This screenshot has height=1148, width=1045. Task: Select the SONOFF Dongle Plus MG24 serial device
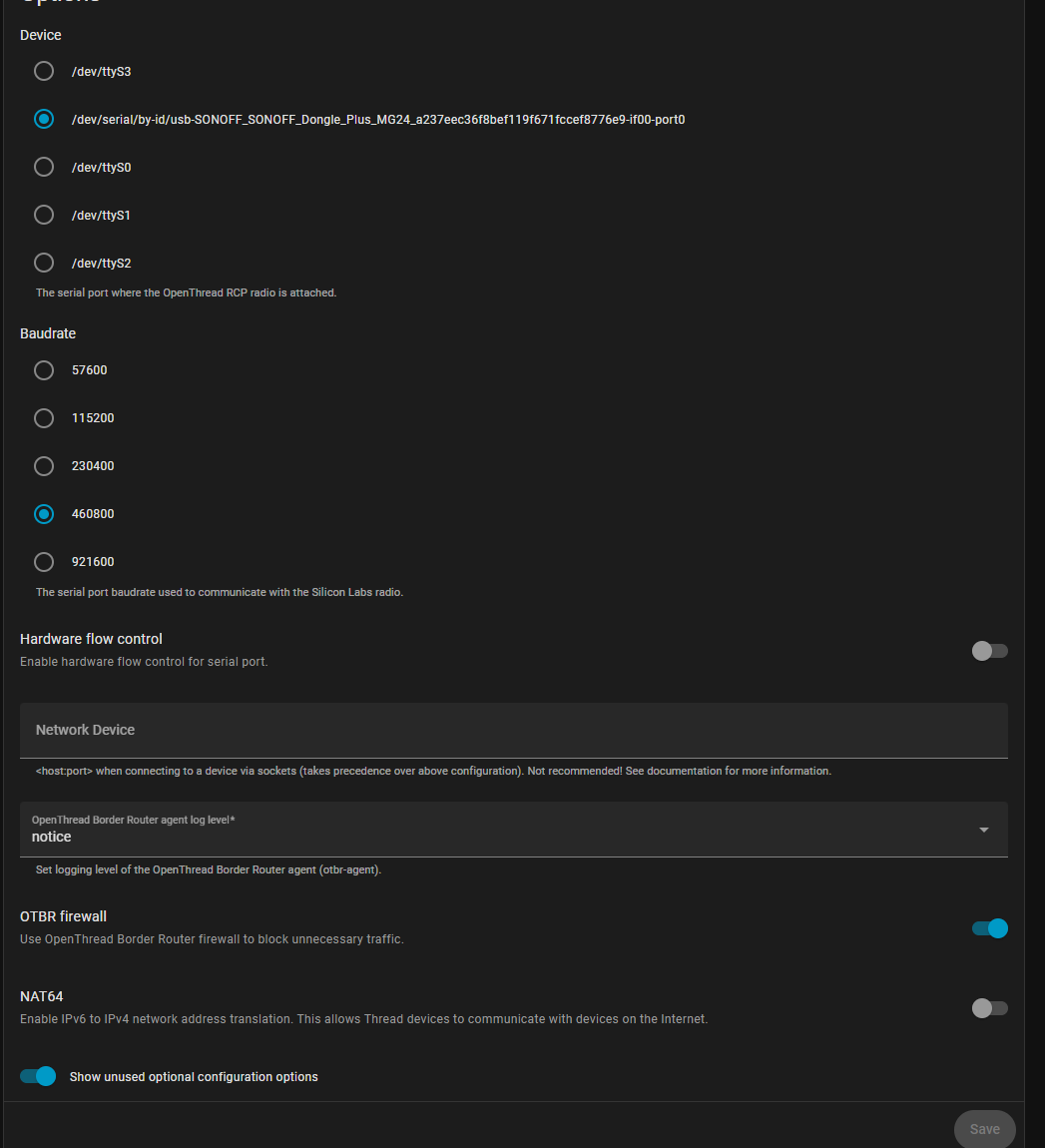point(44,119)
